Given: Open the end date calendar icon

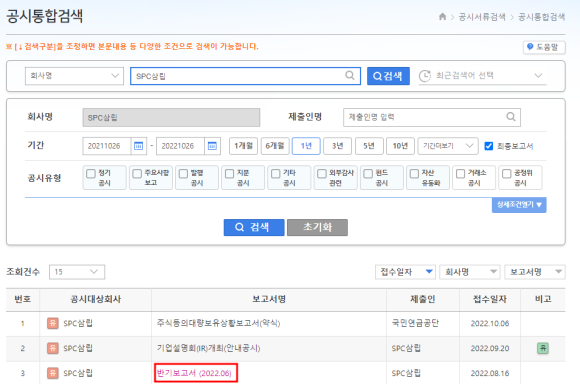Looking at the screenshot, I should pos(212,146).
